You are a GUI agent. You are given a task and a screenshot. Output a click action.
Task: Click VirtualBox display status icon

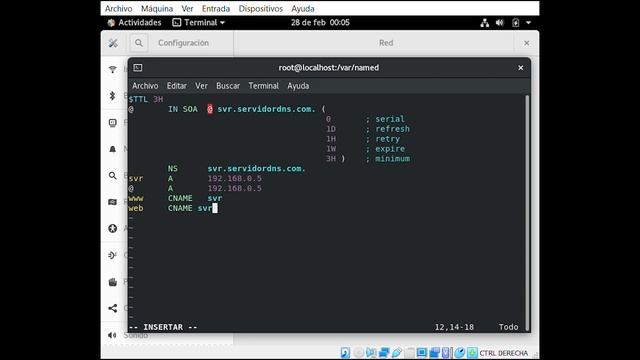click(422, 353)
